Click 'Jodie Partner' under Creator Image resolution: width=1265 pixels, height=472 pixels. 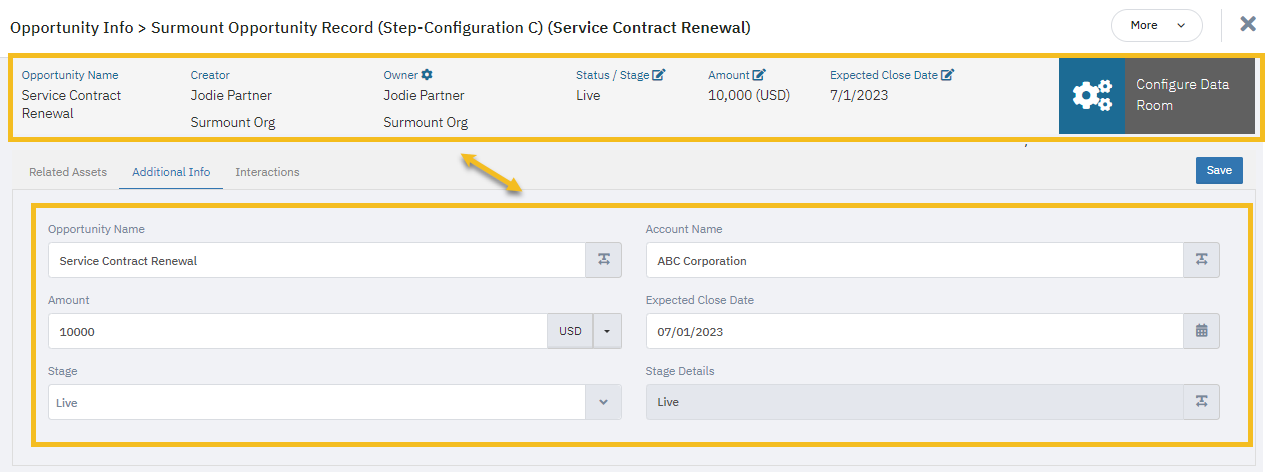pos(231,96)
